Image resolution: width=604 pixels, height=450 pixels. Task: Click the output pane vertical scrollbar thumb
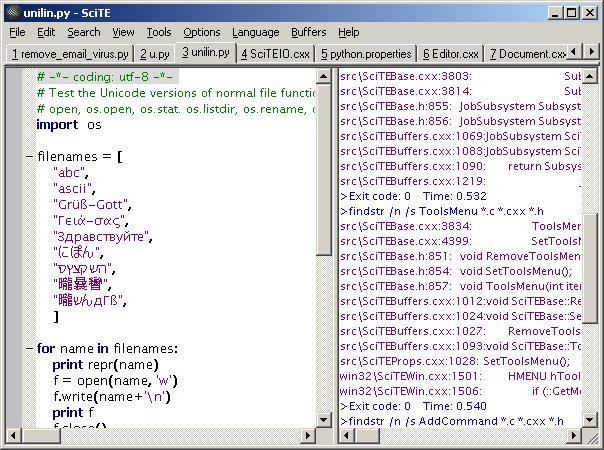tap(589, 269)
